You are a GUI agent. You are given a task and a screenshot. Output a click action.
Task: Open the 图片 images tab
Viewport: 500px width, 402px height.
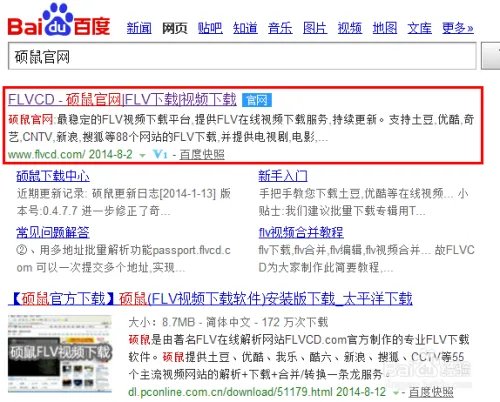(315, 28)
